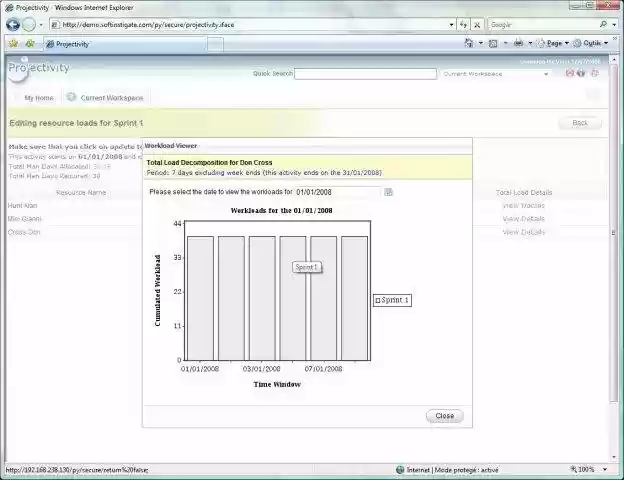Click the magnifier search icon
The image size is (624, 480).
tap(603, 25)
